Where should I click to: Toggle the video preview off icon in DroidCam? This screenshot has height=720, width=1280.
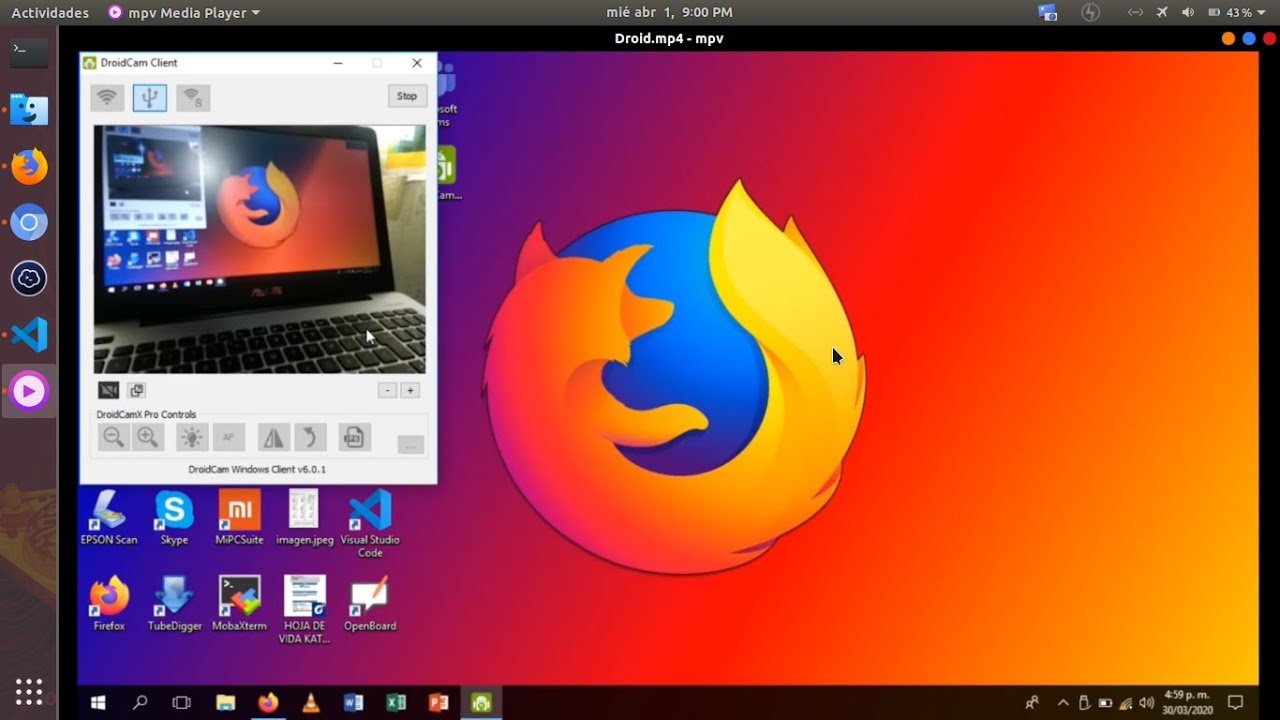[109, 390]
